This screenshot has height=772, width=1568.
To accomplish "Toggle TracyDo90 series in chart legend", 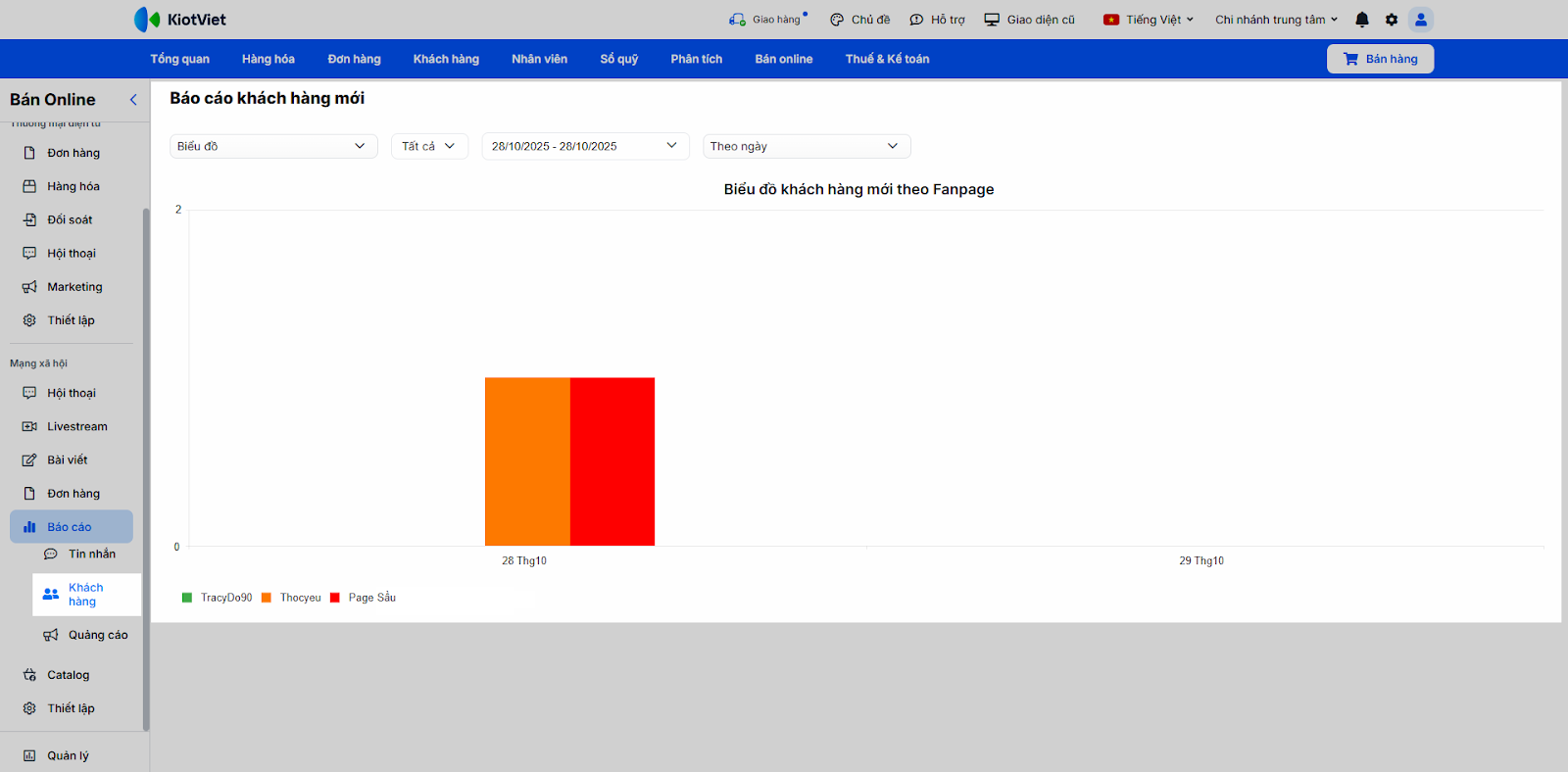I will pyautogui.click(x=217, y=598).
